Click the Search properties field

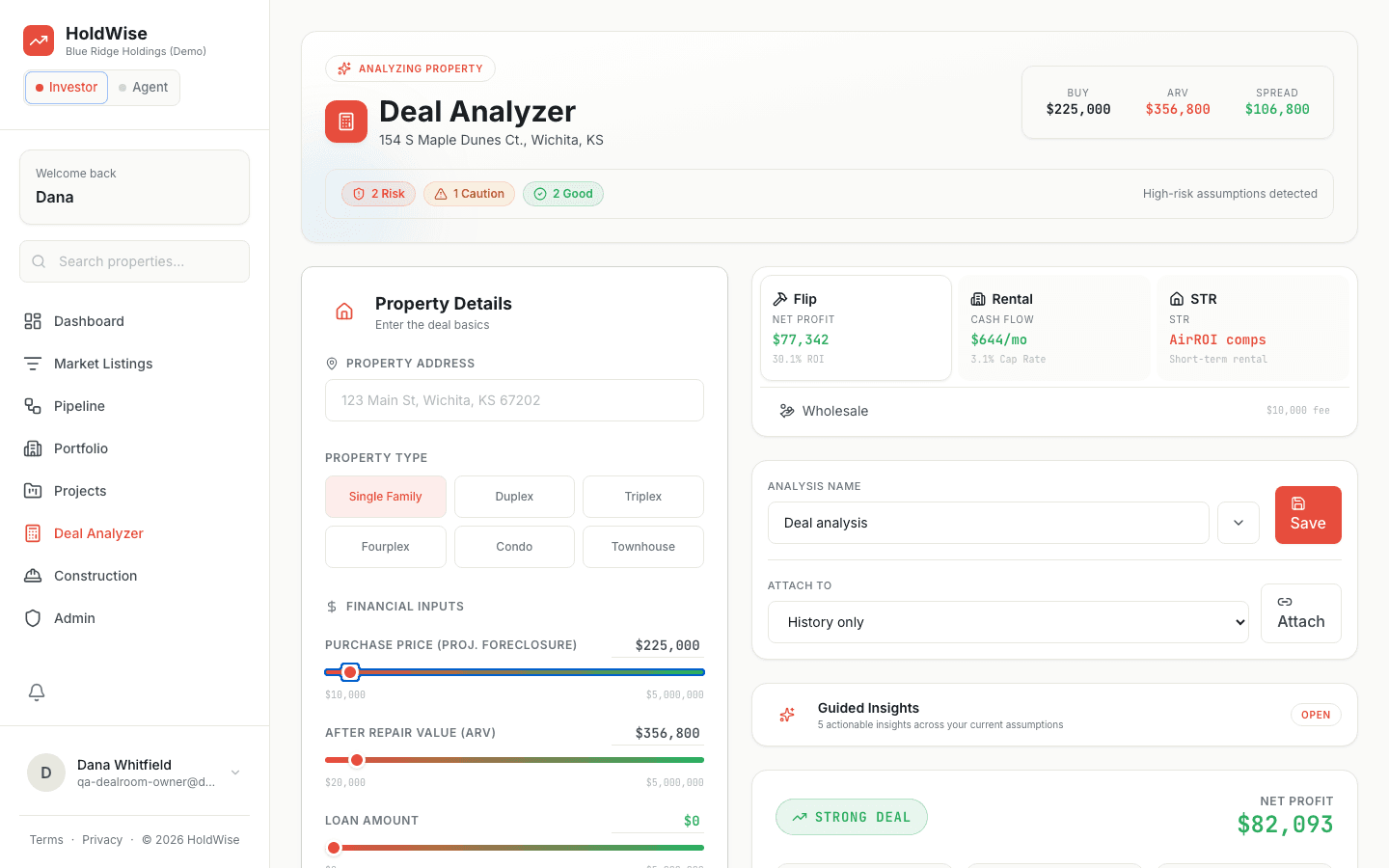click(134, 261)
